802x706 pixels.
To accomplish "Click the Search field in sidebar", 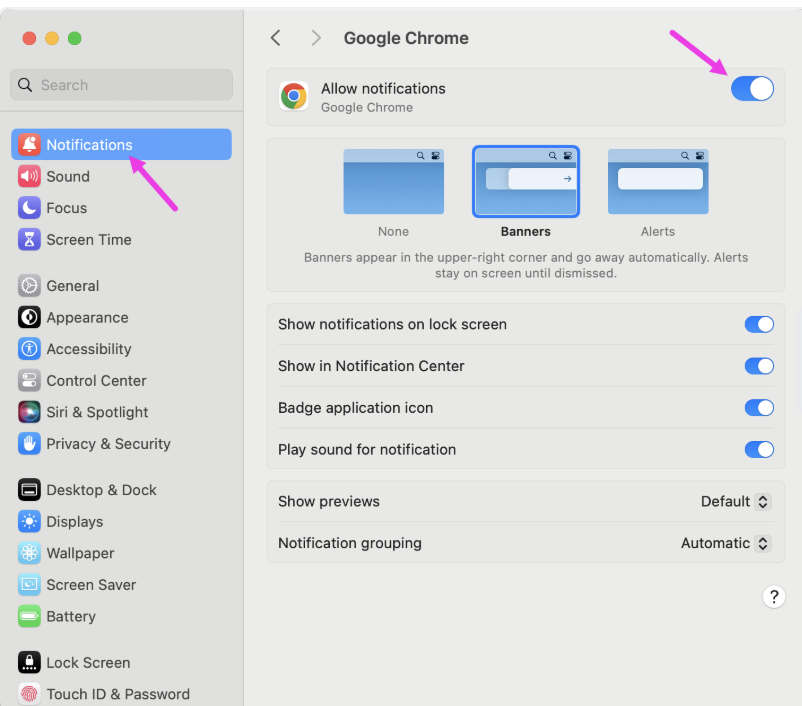I will (122, 85).
